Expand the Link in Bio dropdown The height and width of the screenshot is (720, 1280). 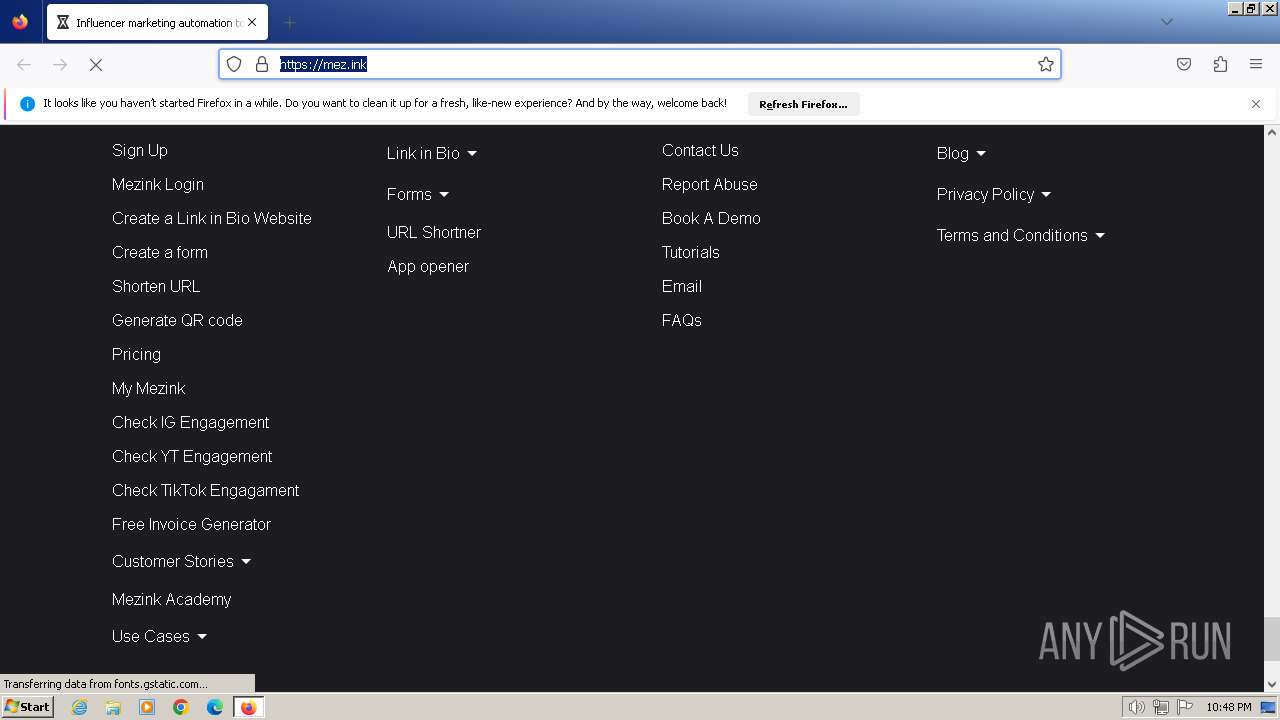pyautogui.click(x=432, y=153)
